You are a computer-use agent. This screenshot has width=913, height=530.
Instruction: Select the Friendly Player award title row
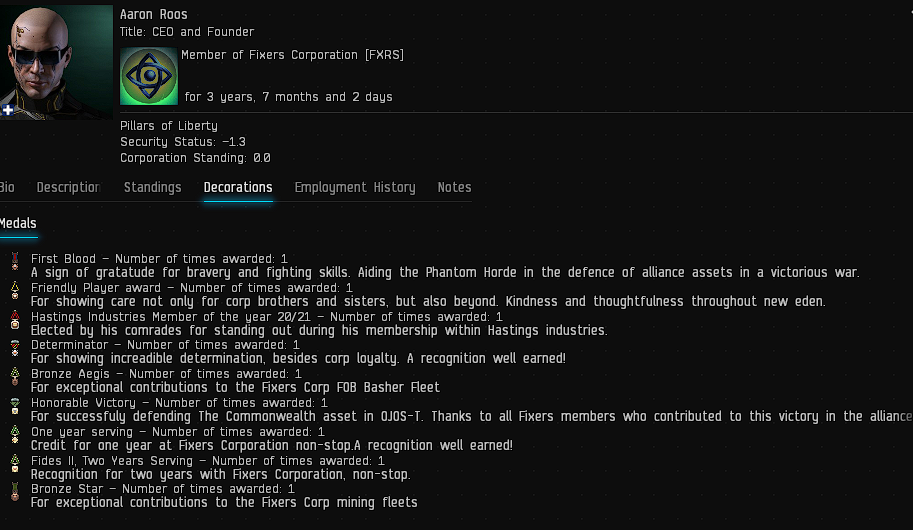point(192,288)
